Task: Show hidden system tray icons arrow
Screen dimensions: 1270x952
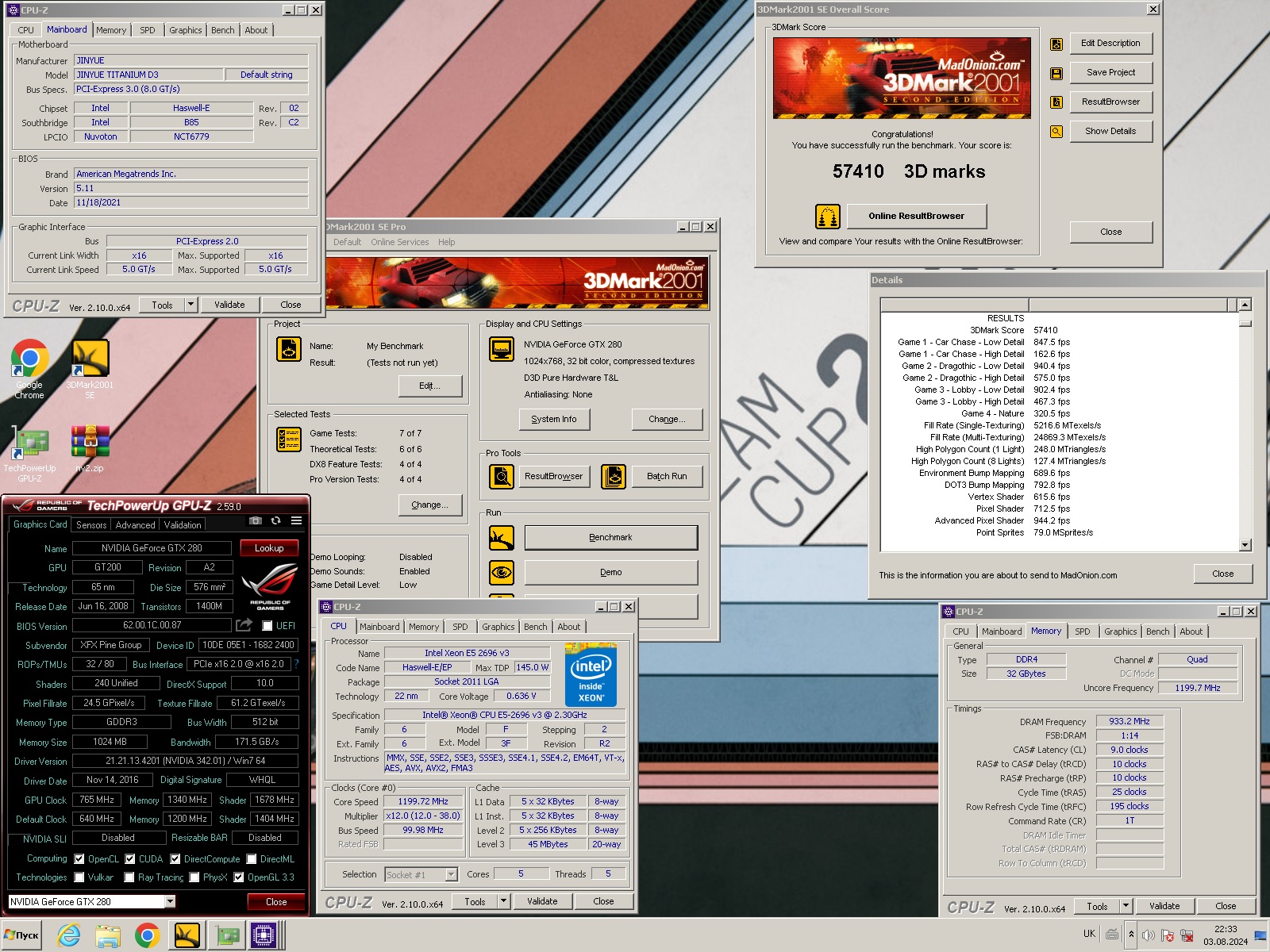Action: point(1131,935)
